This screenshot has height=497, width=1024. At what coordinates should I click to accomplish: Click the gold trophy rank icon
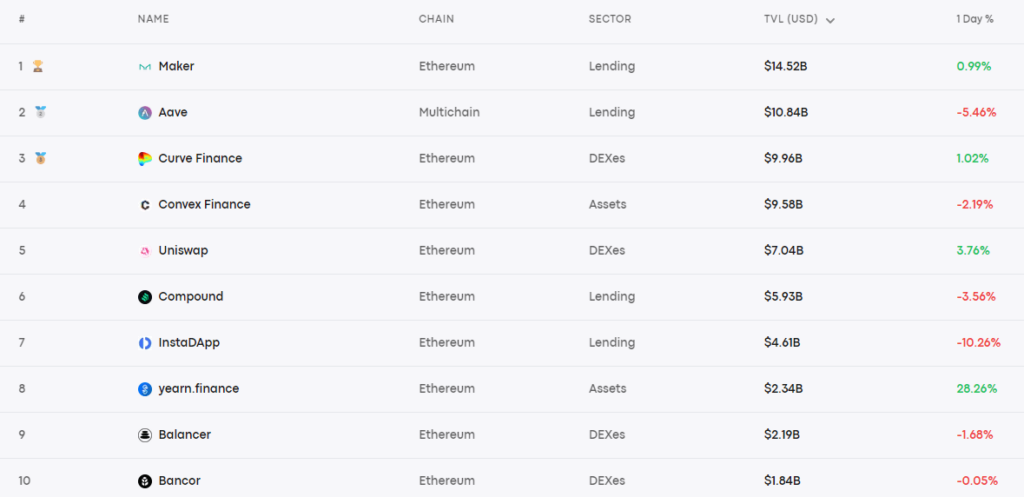38,67
